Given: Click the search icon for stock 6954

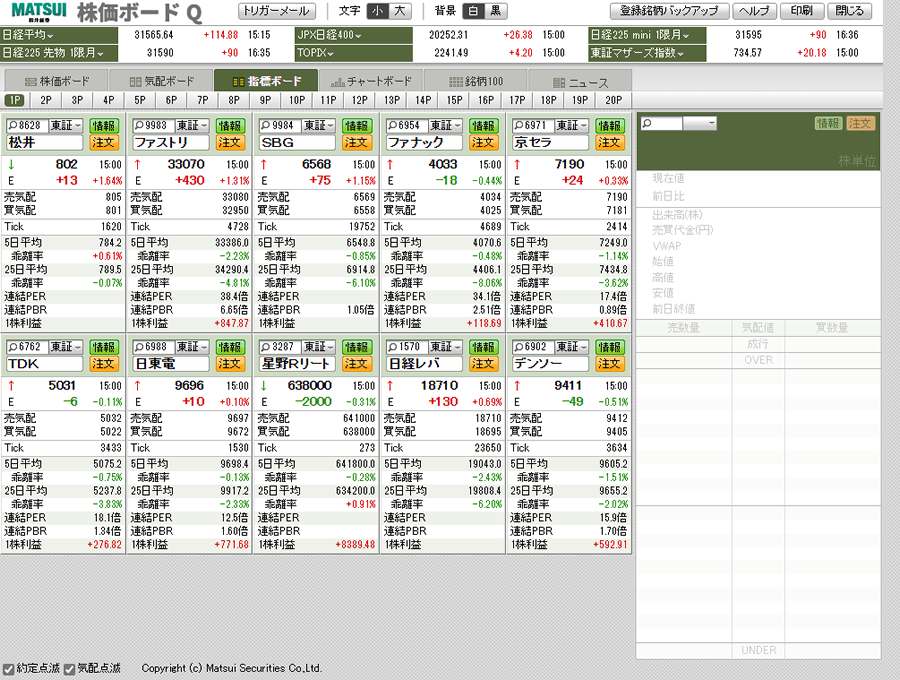Looking at the screenshot, I should pyautogui.click(x=392, y=125).
